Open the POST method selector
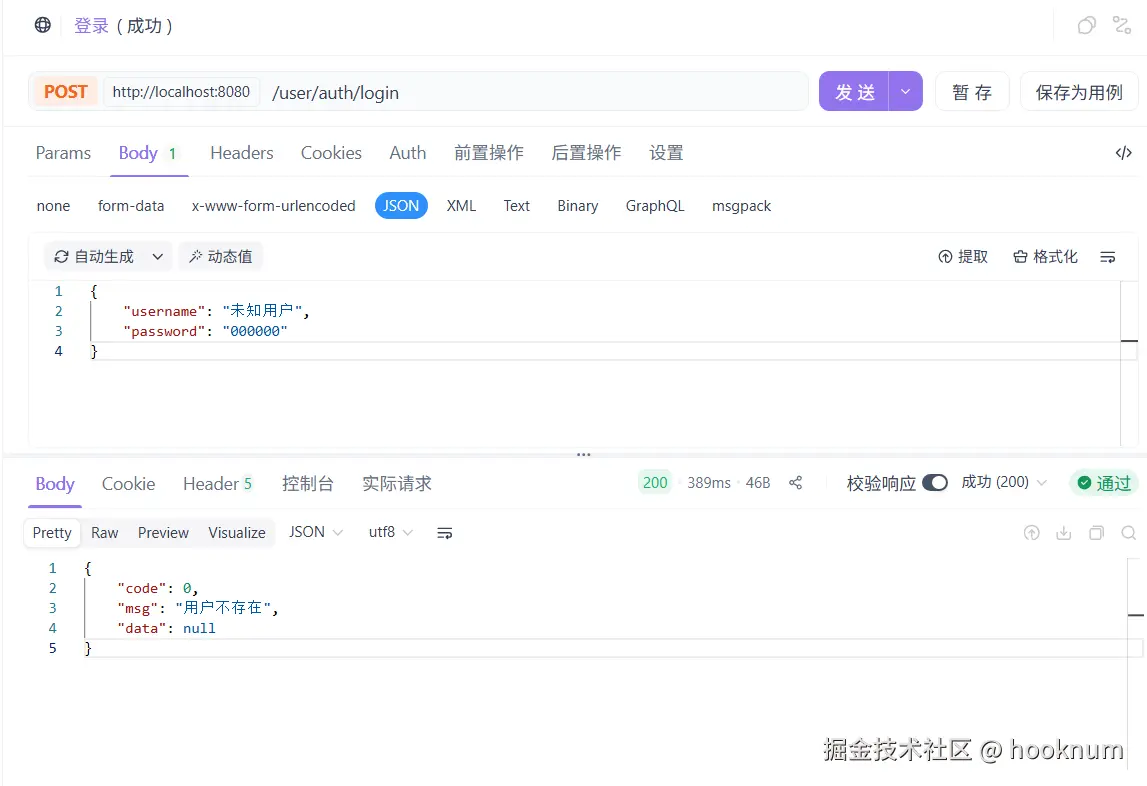Image resolution: width=1147 pixels, height=786 pixels. 65,92
